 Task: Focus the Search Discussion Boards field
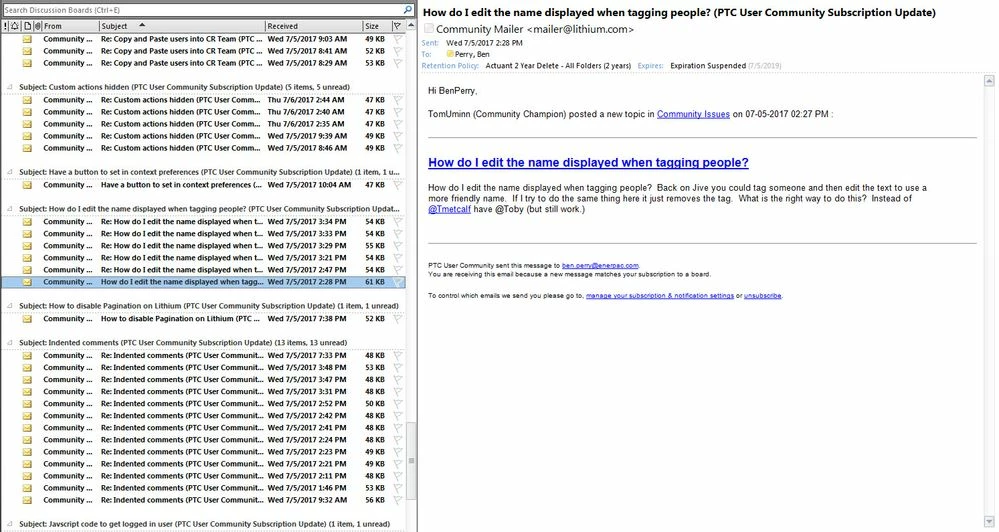click(x=203, y=10)
